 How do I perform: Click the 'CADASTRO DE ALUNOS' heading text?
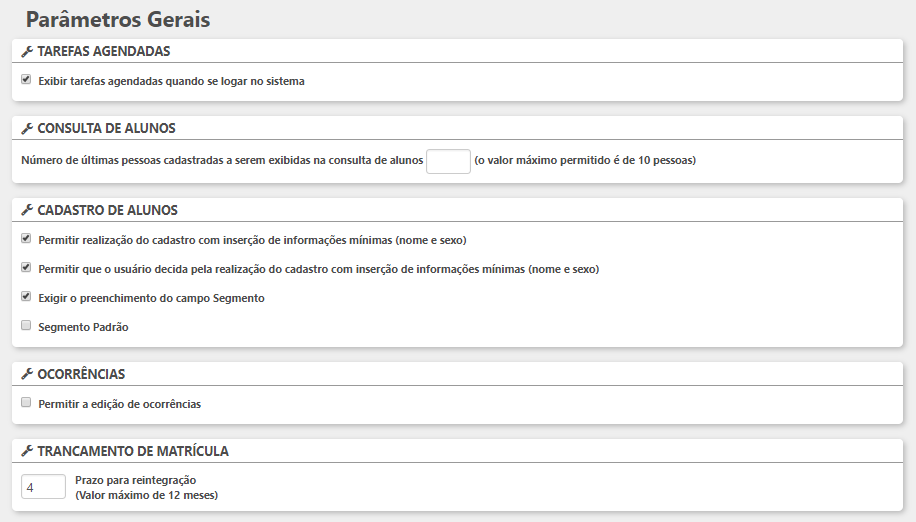[107, 210]
